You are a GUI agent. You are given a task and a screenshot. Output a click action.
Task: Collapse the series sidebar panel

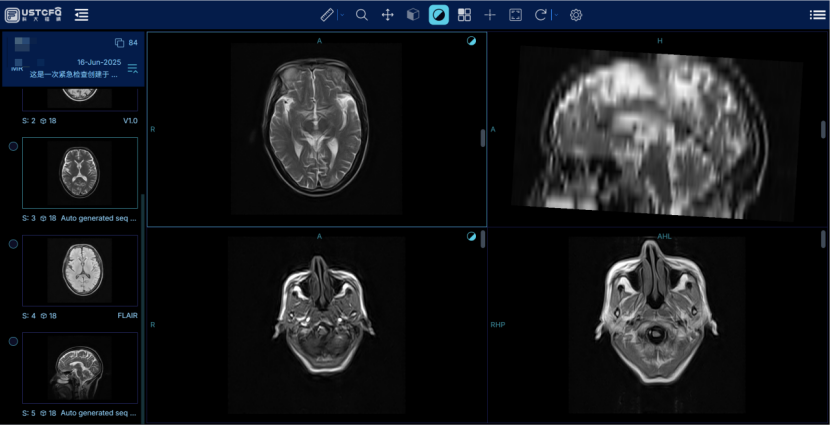pyautogui.click(x=81, y=15)
